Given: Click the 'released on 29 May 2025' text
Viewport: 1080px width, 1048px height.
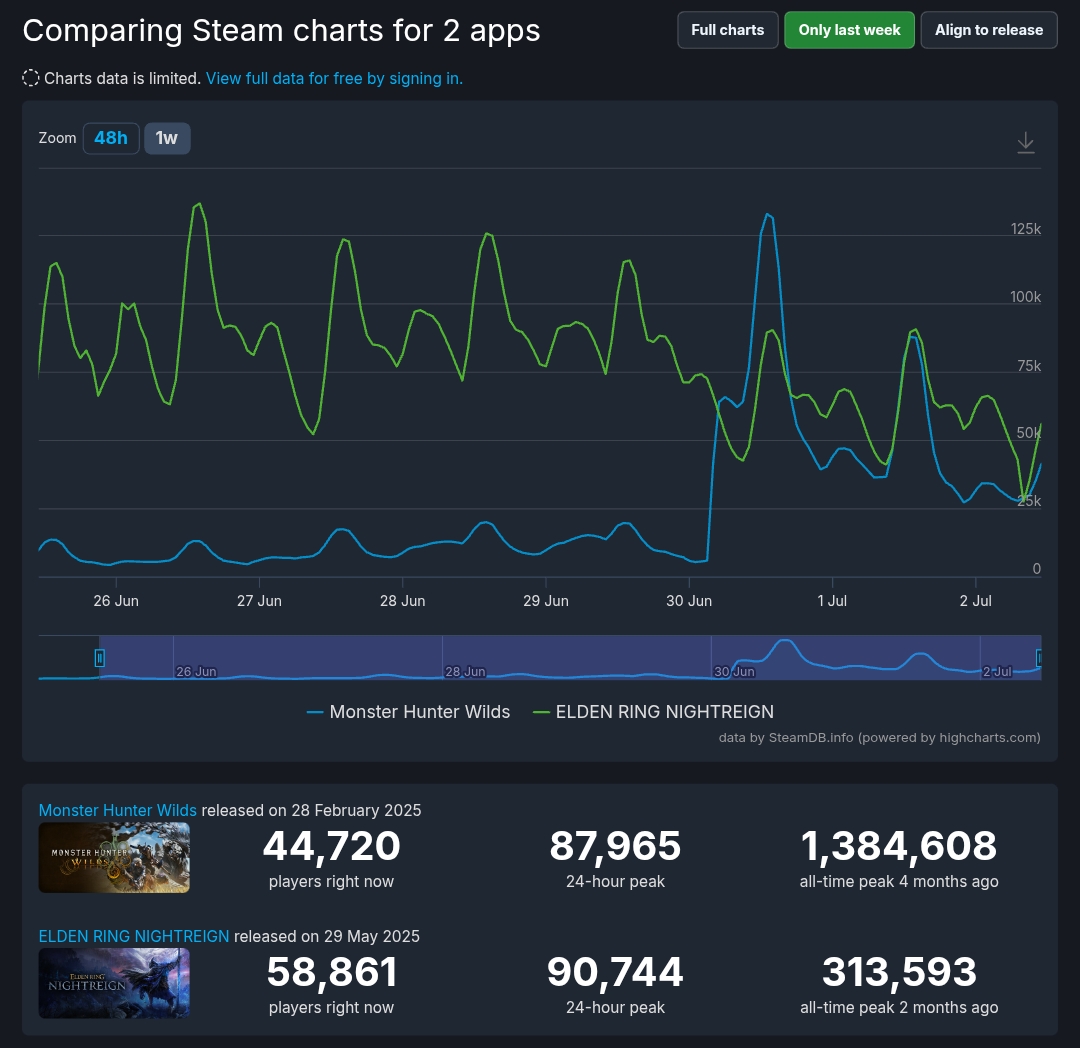Looking at the screenshot, I should click(x=327, y=936).
